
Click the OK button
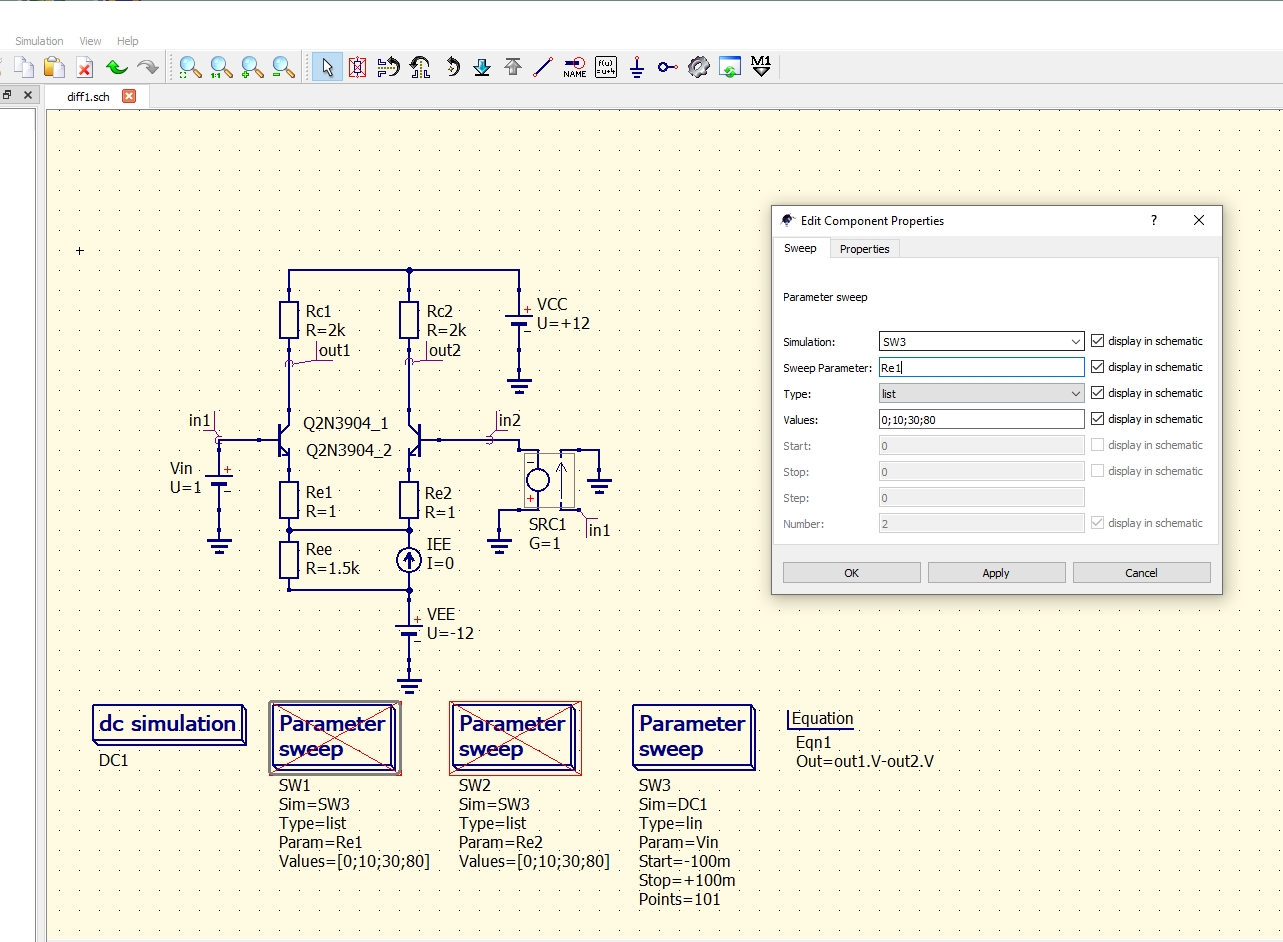(851, 573)
